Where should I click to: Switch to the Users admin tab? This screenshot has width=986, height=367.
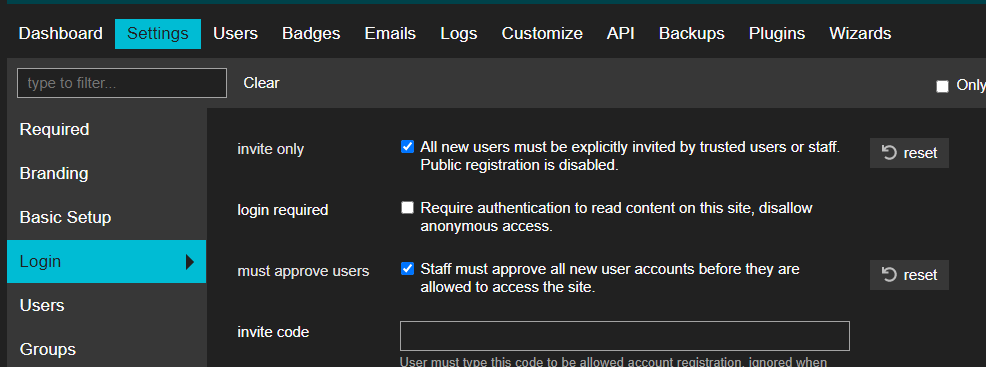235,33
